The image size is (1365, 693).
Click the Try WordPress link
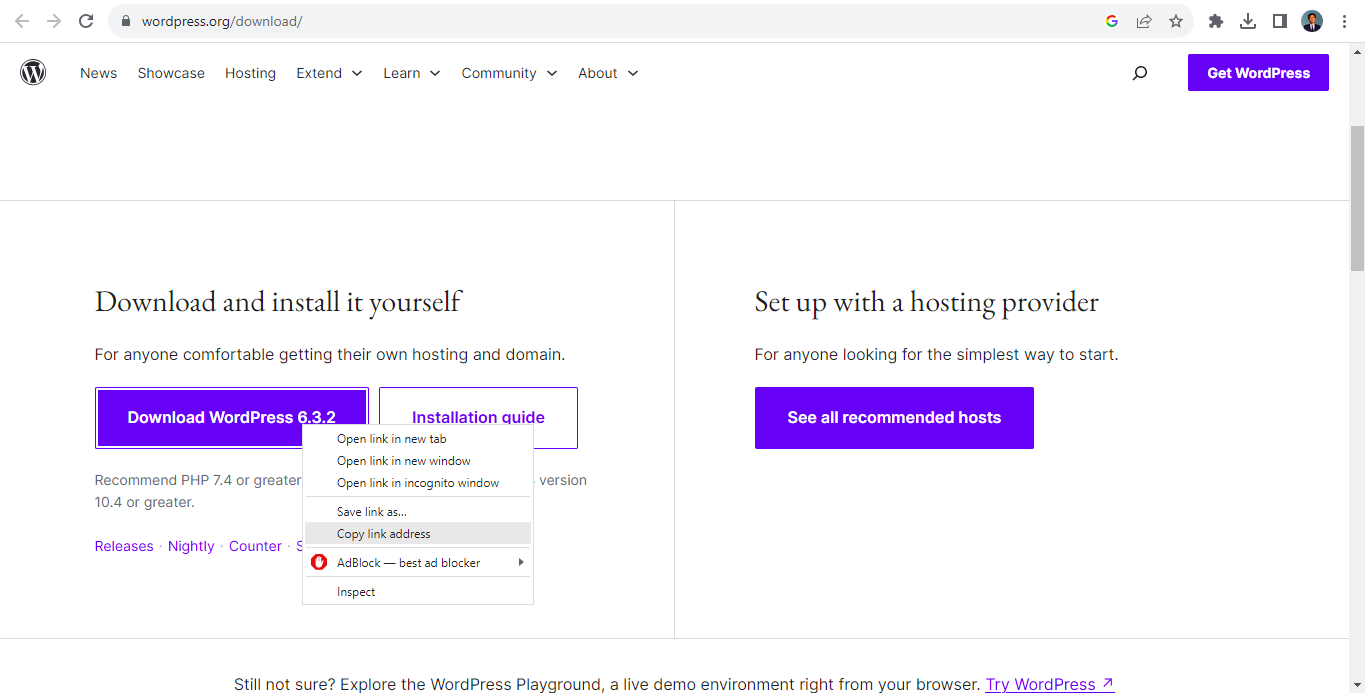click(x=1050, y=684)
